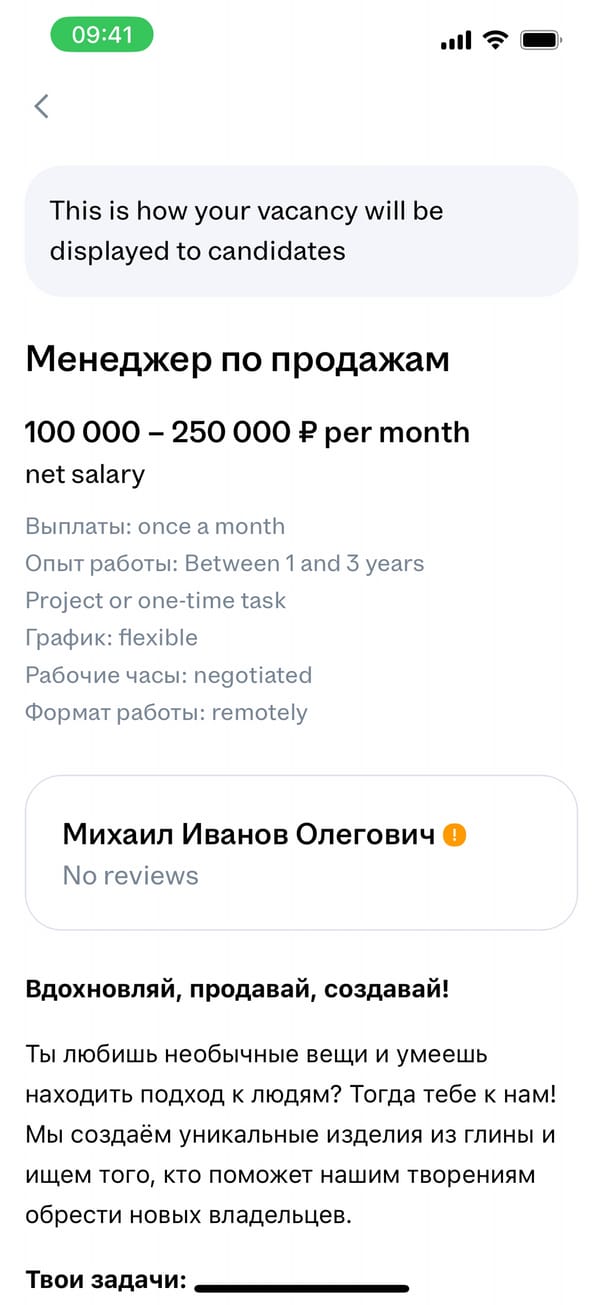Tap the Wi-Fi status icon

pyautogui.click(x=494, y=39)
